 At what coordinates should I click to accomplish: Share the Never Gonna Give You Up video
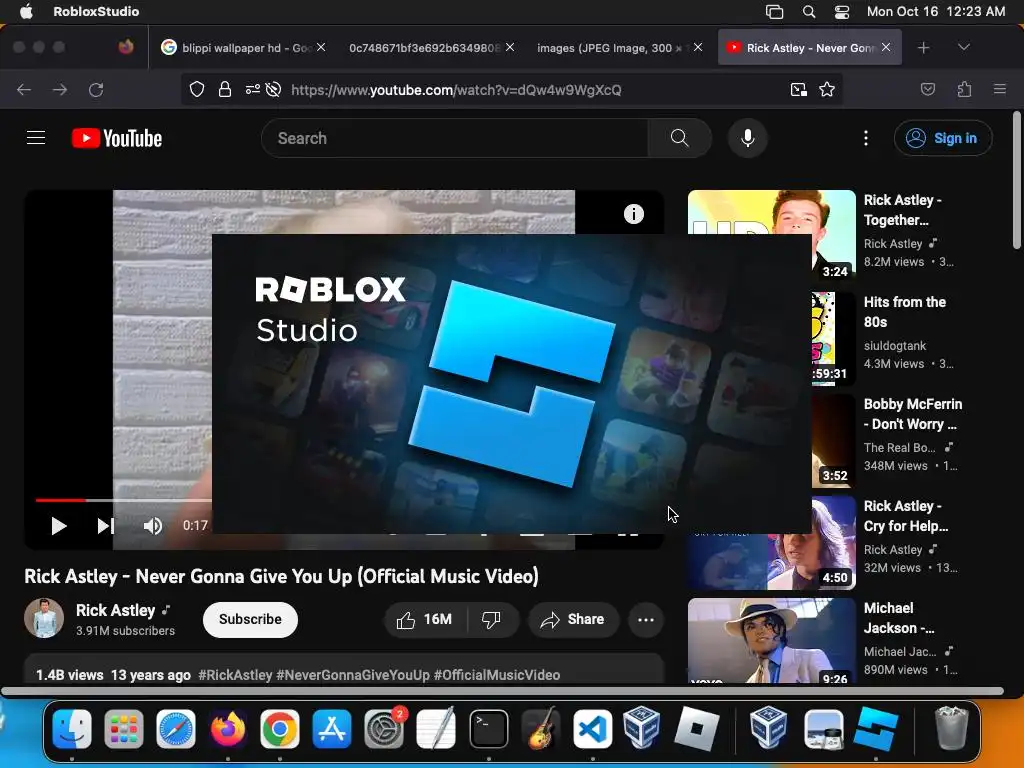coord(573,619)
